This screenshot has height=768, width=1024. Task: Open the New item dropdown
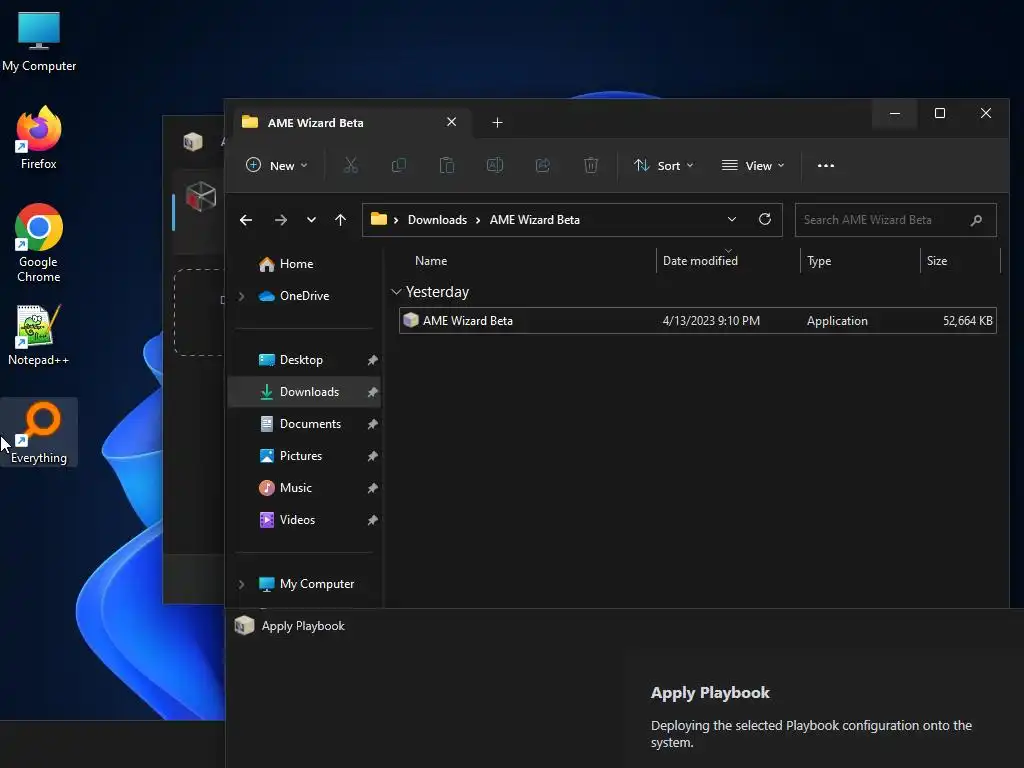pyautogui.click(x=276, y=165)
